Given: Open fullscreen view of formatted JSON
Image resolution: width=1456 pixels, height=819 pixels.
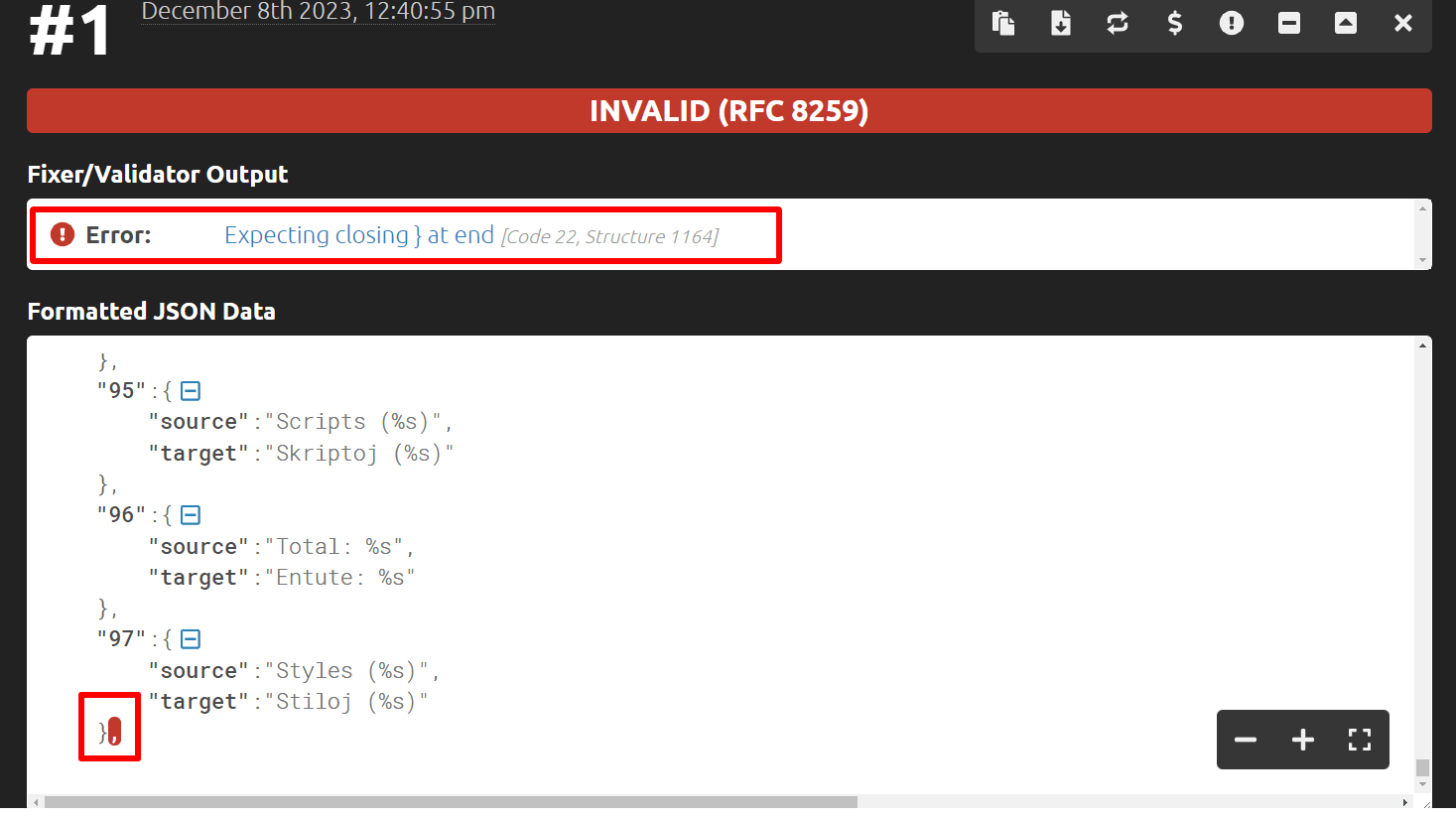Looking at the screenshot, I should pyautogui.click(x=1360, y=740).
